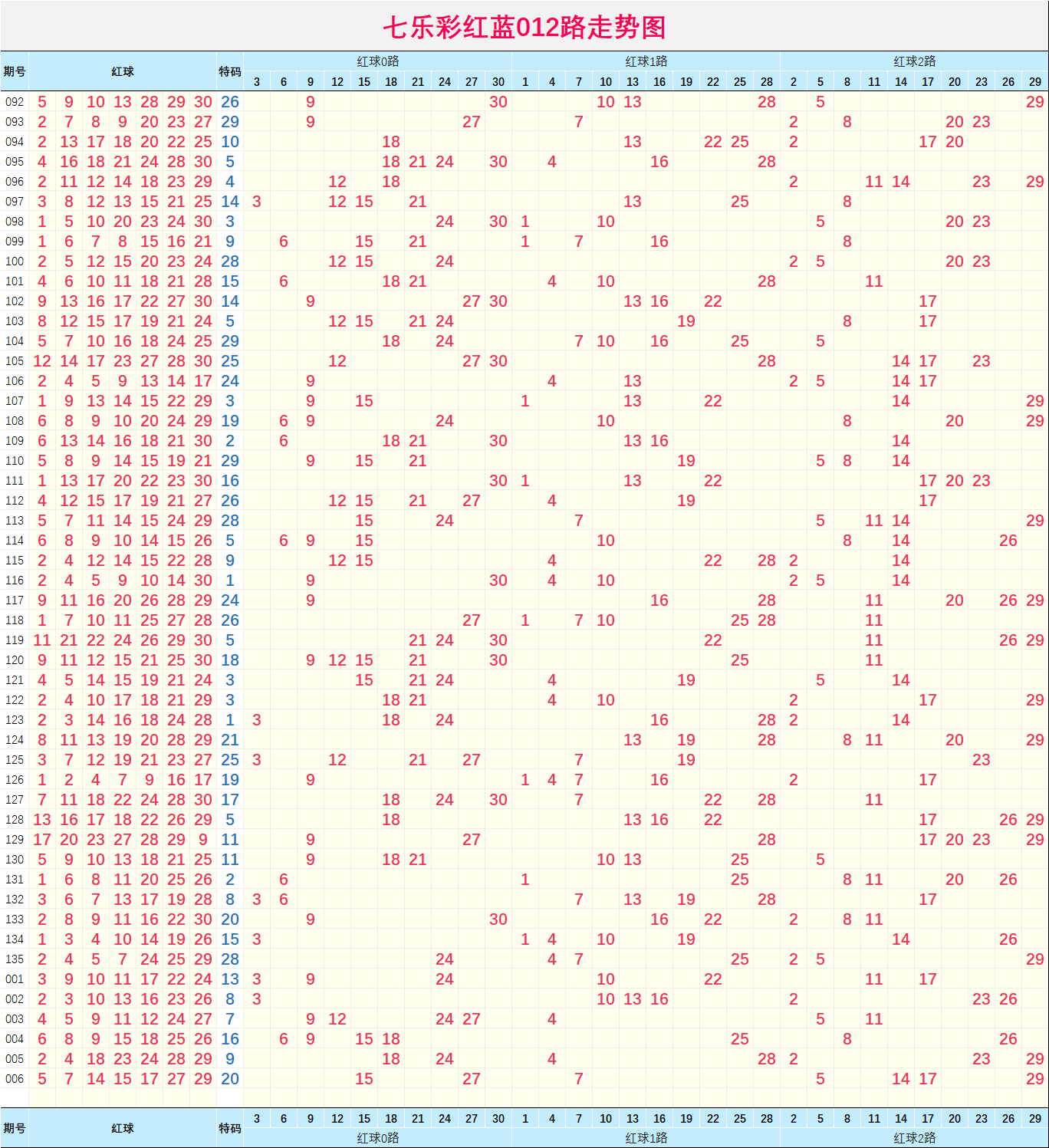
Task: Click trend cell 3 in row 125
Action: (257, 760)
